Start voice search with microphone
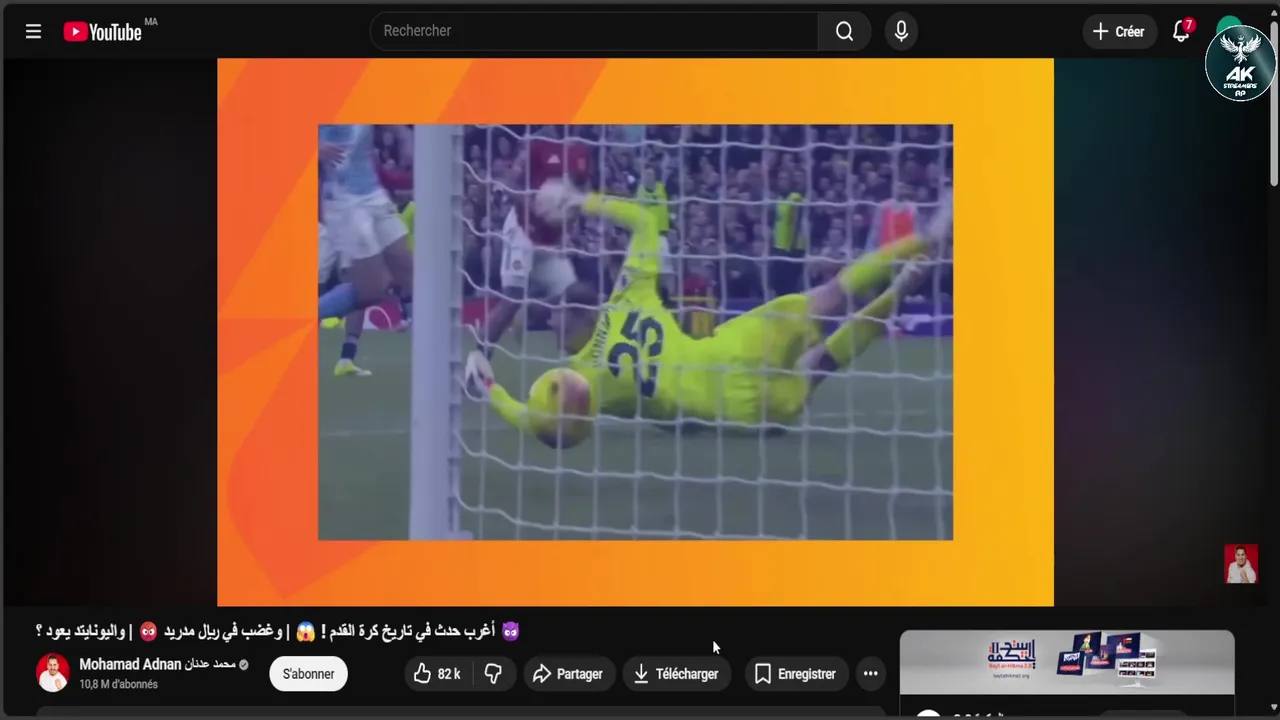Screen dimensions: 1280x720 [901, 31]
